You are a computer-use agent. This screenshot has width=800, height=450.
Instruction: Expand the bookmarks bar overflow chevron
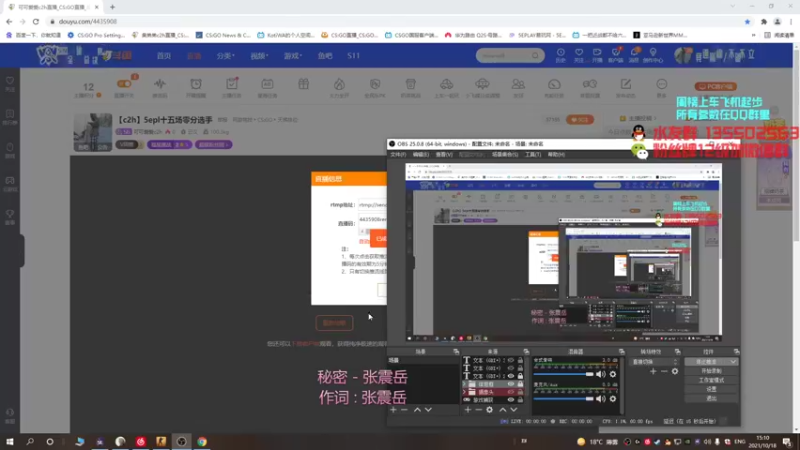pyautogui.click(x=754, y=35)
